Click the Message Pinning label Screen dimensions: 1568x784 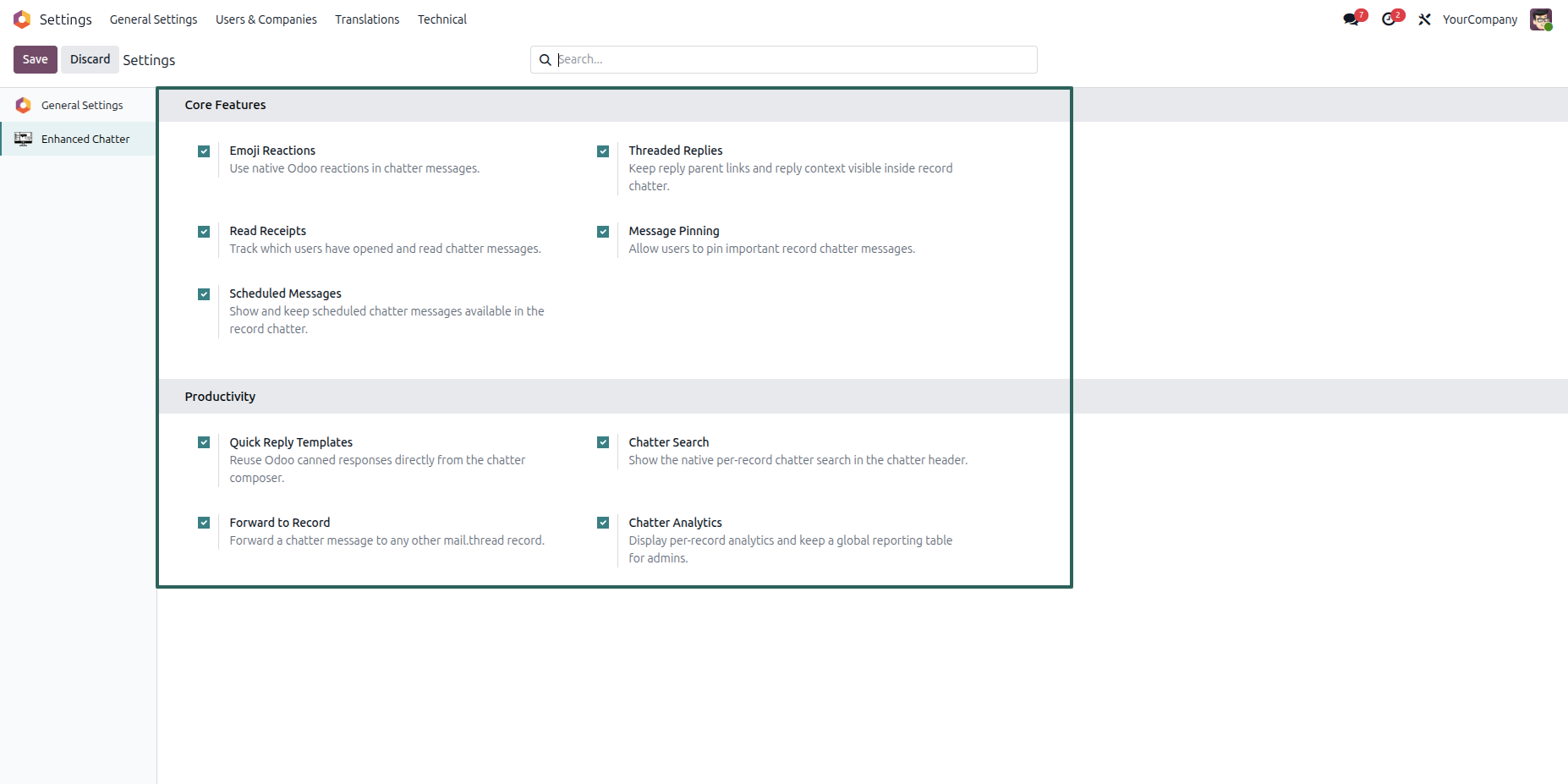click(674, 231)
